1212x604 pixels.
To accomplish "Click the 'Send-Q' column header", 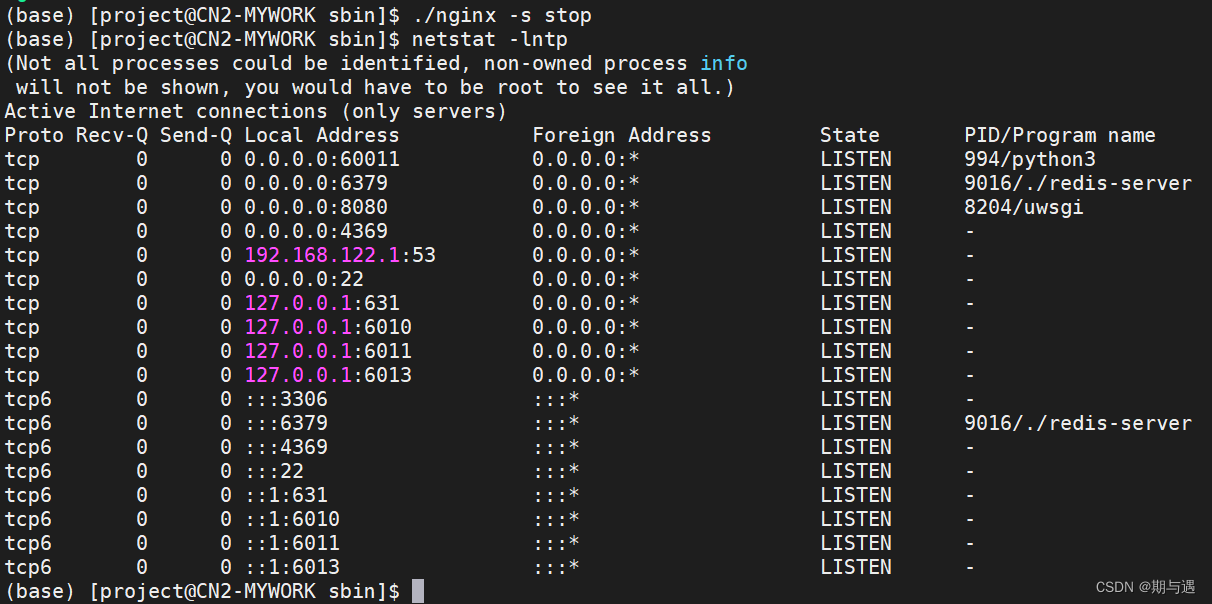I will click(196, 136).
